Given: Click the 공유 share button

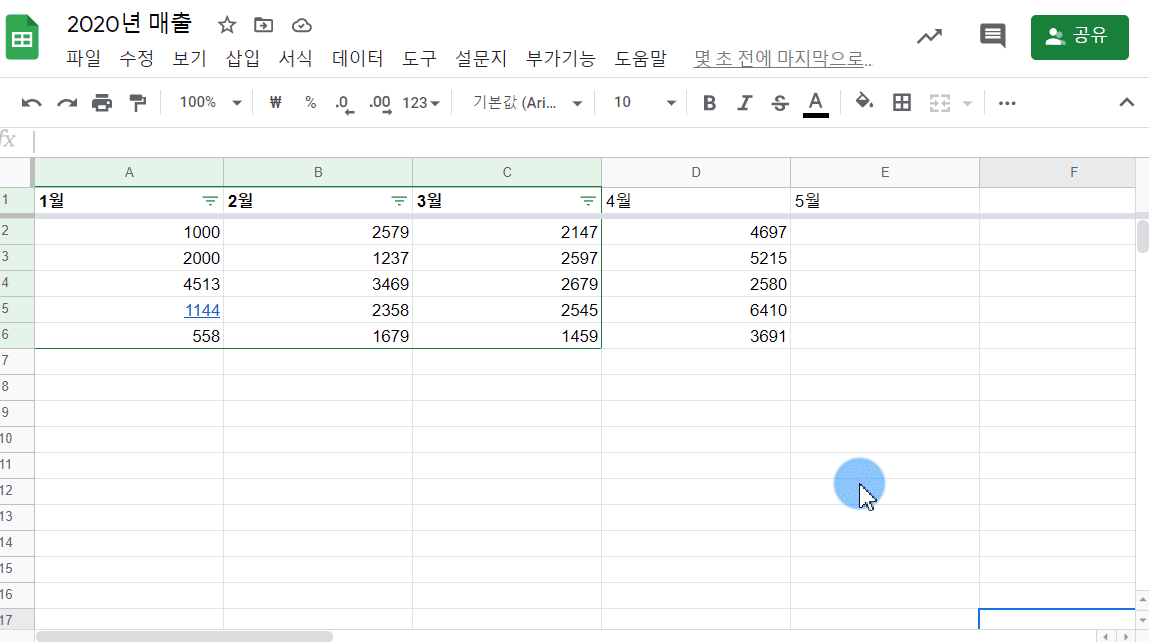Looking at the screenshot, I should (1079, 37).
